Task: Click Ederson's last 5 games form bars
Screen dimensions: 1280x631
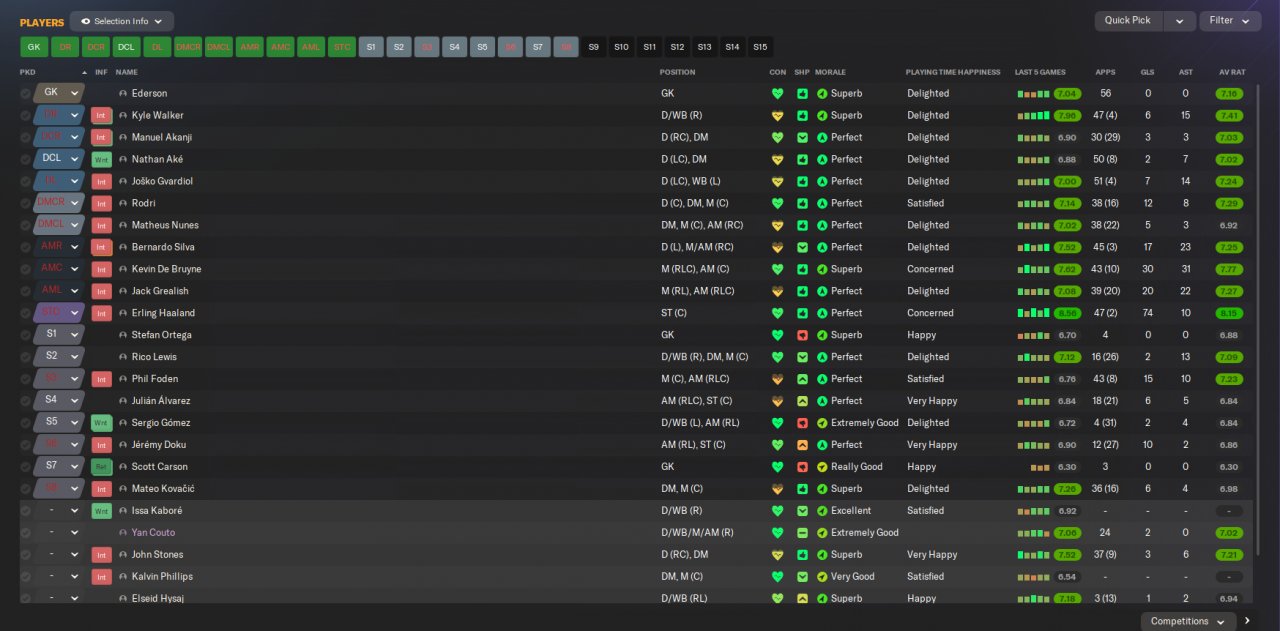Action: tap(1034, 94)
